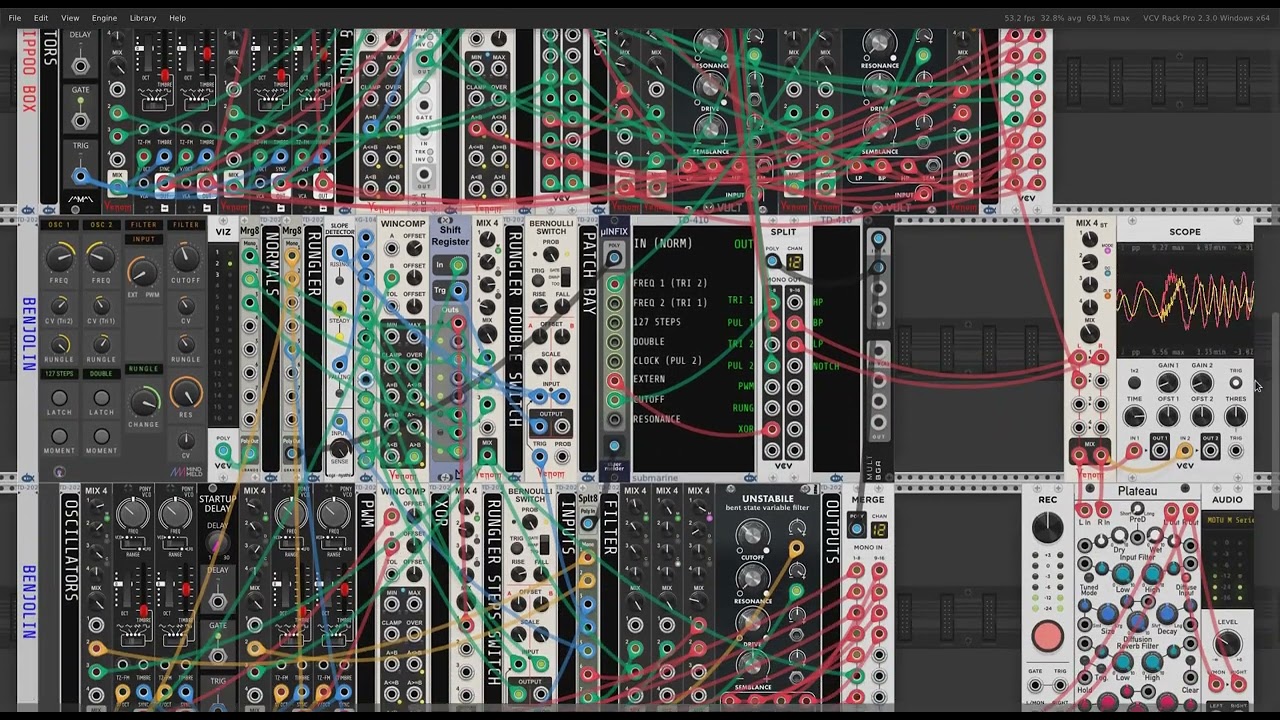This screenshot has height=720, width=1280.
Task: Click REC module GATE jack
Action: 1034,686
